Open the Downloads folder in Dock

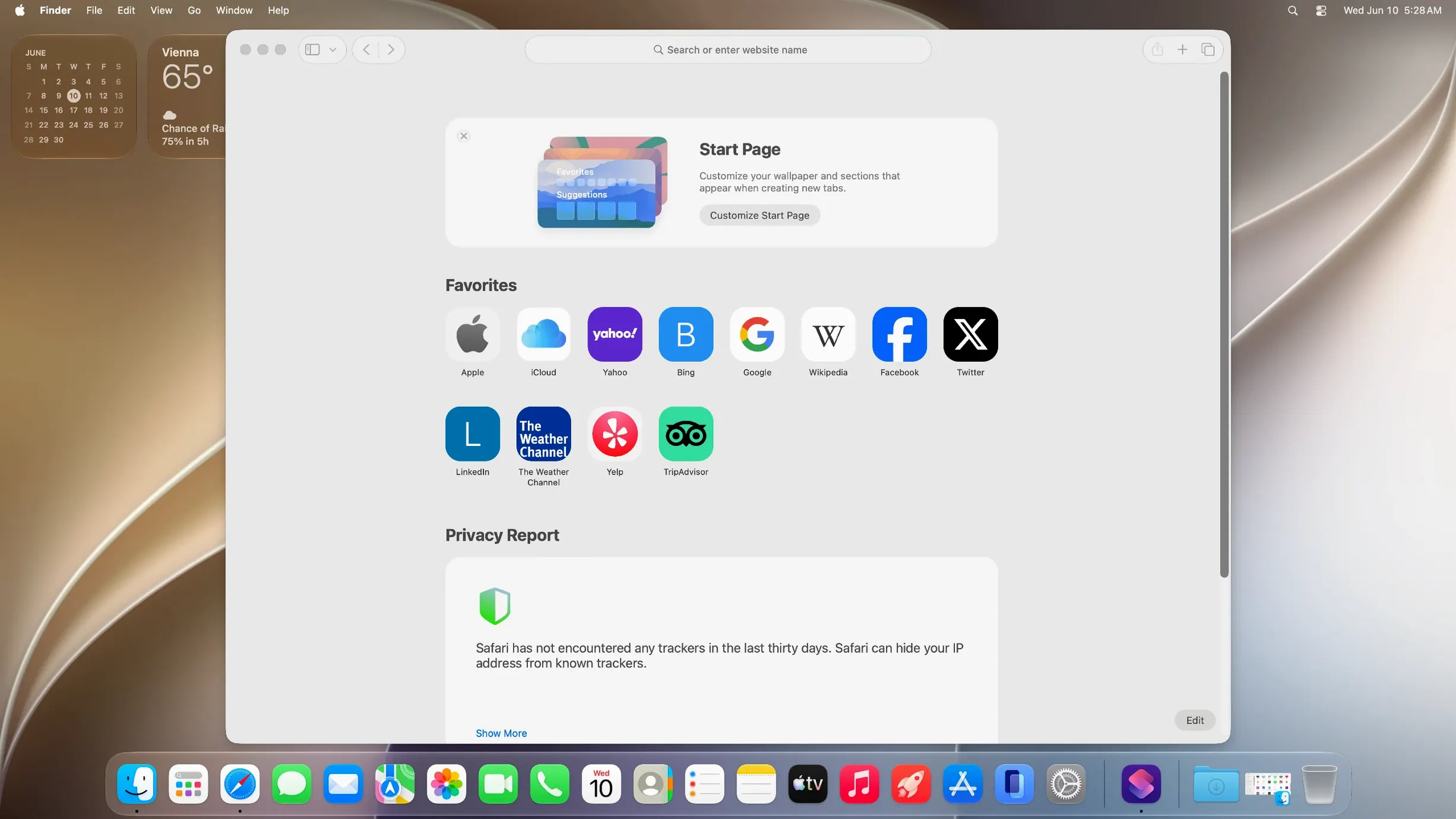click(x=1216, y=784)
